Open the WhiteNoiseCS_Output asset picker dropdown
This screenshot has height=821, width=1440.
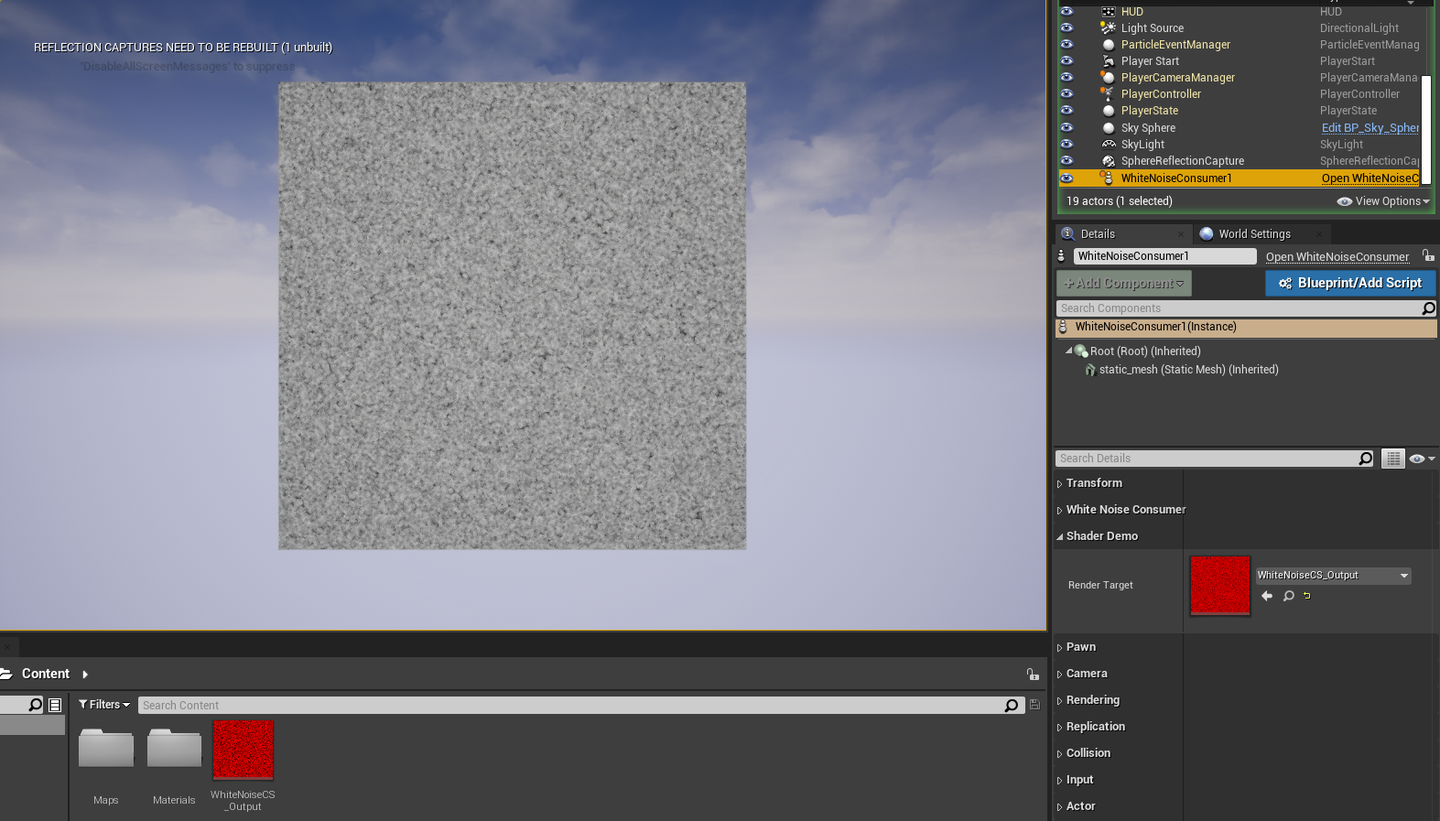(1332, 575)
